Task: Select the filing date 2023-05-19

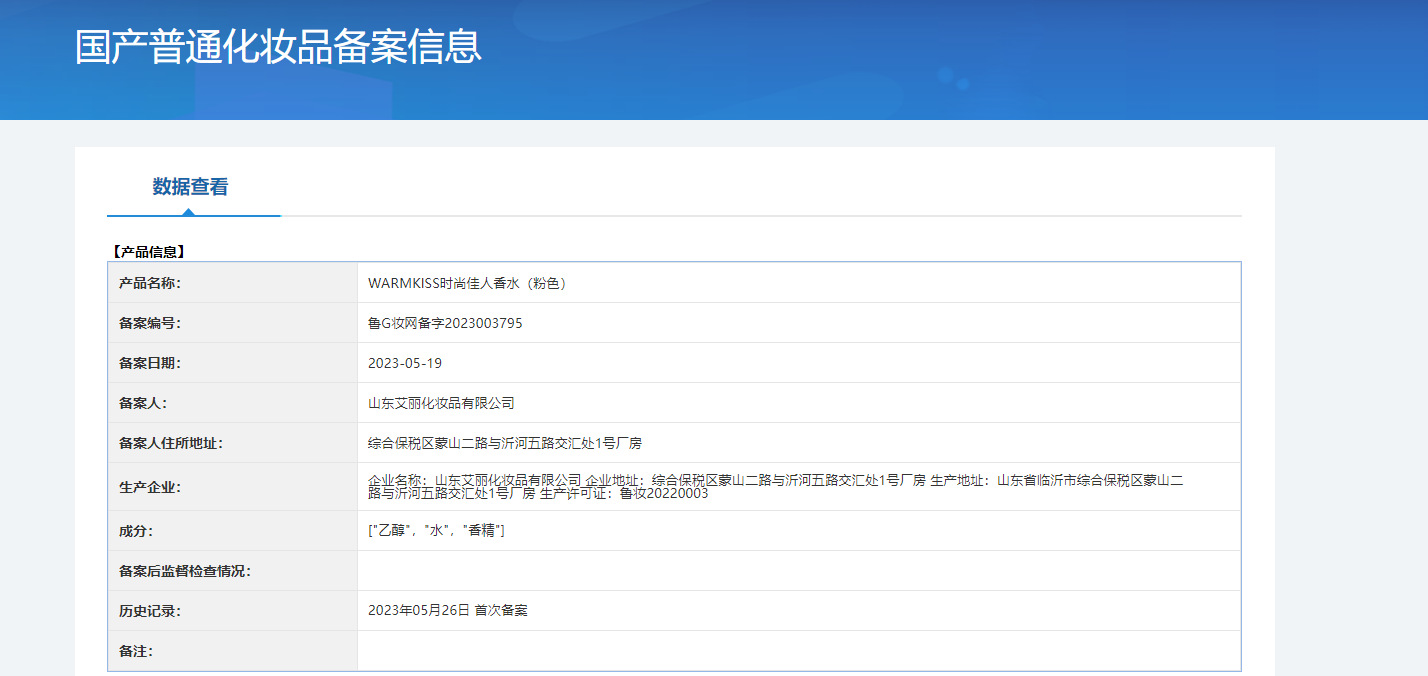Action: point(405,363)
